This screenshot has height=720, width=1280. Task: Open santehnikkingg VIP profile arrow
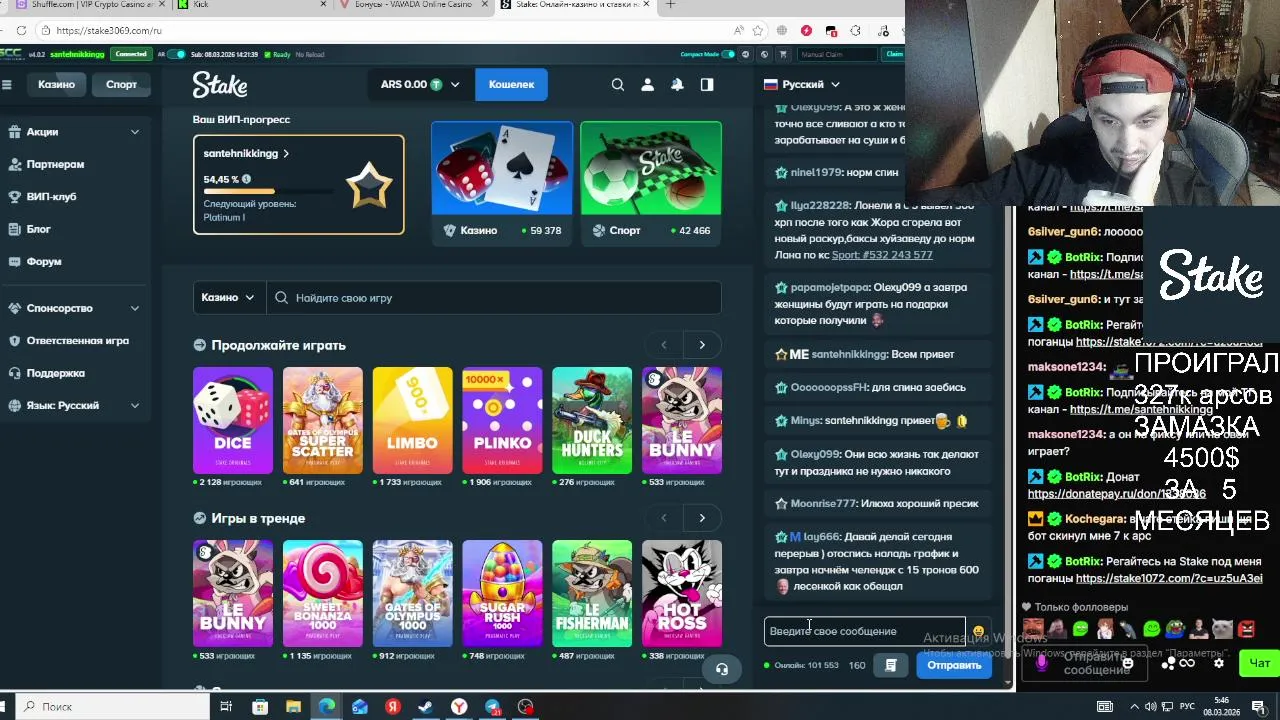[x=286, y=154]
